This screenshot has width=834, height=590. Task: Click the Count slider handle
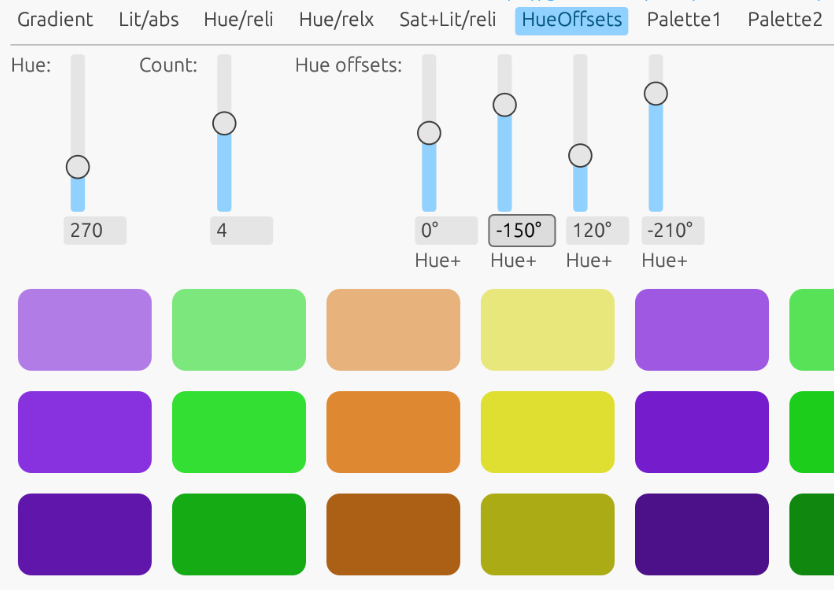coord(224,123)
